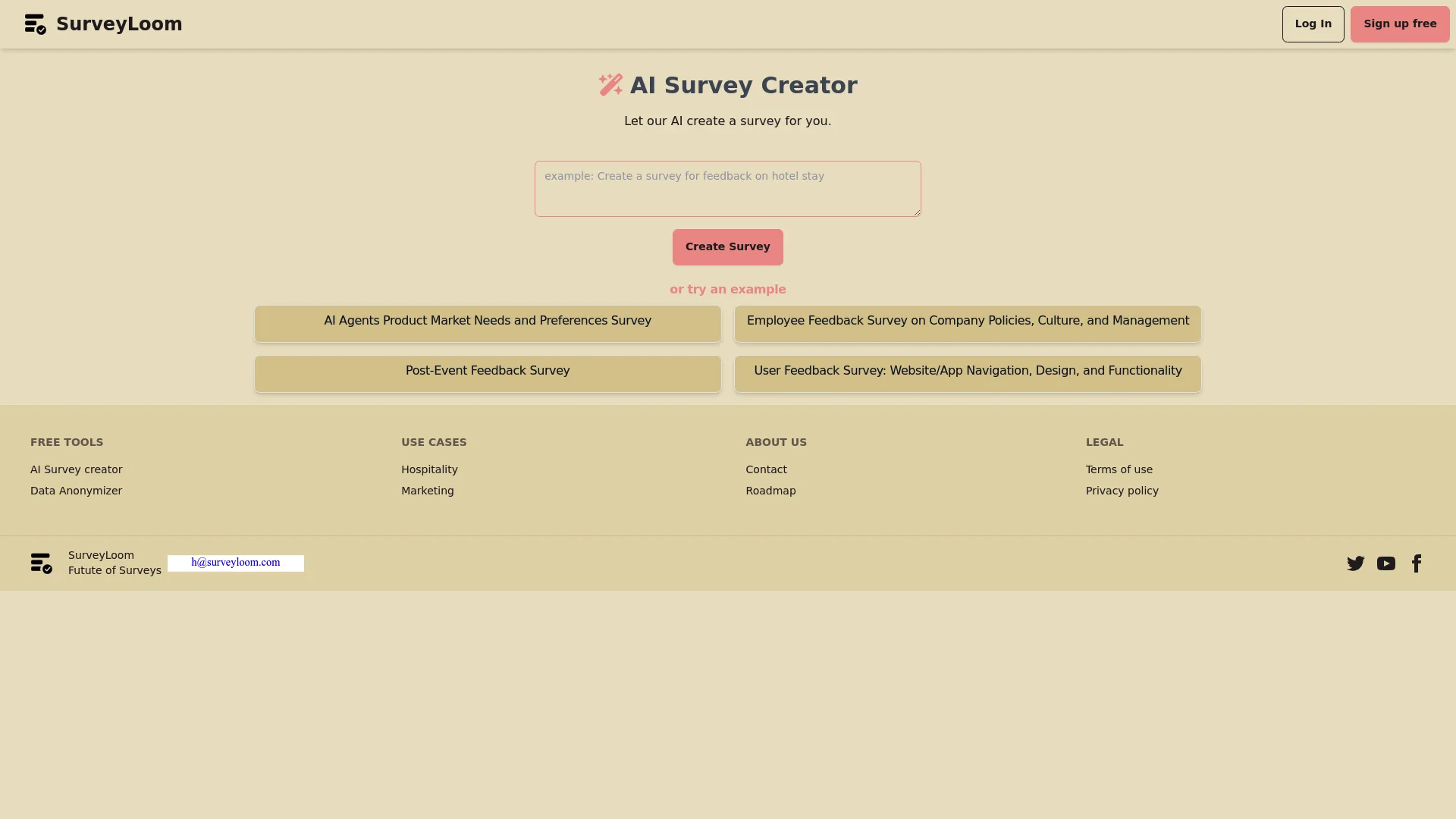Click the AI Survey Creator heading text
1456x819 pixels.
click(743, 85)
